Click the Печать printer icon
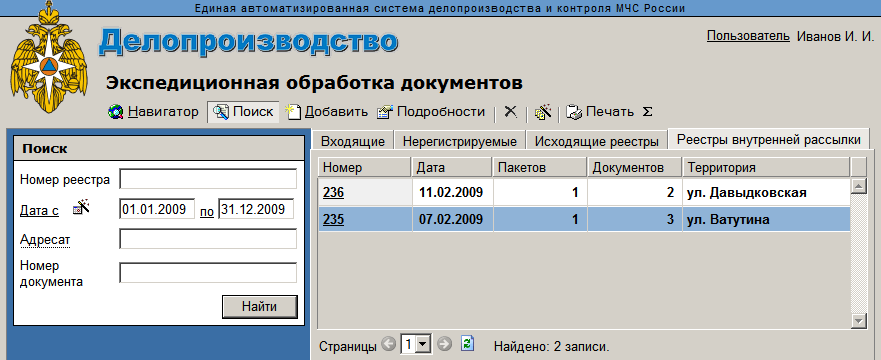The height and width of the screenshot is (360, 881). [574, 112]
